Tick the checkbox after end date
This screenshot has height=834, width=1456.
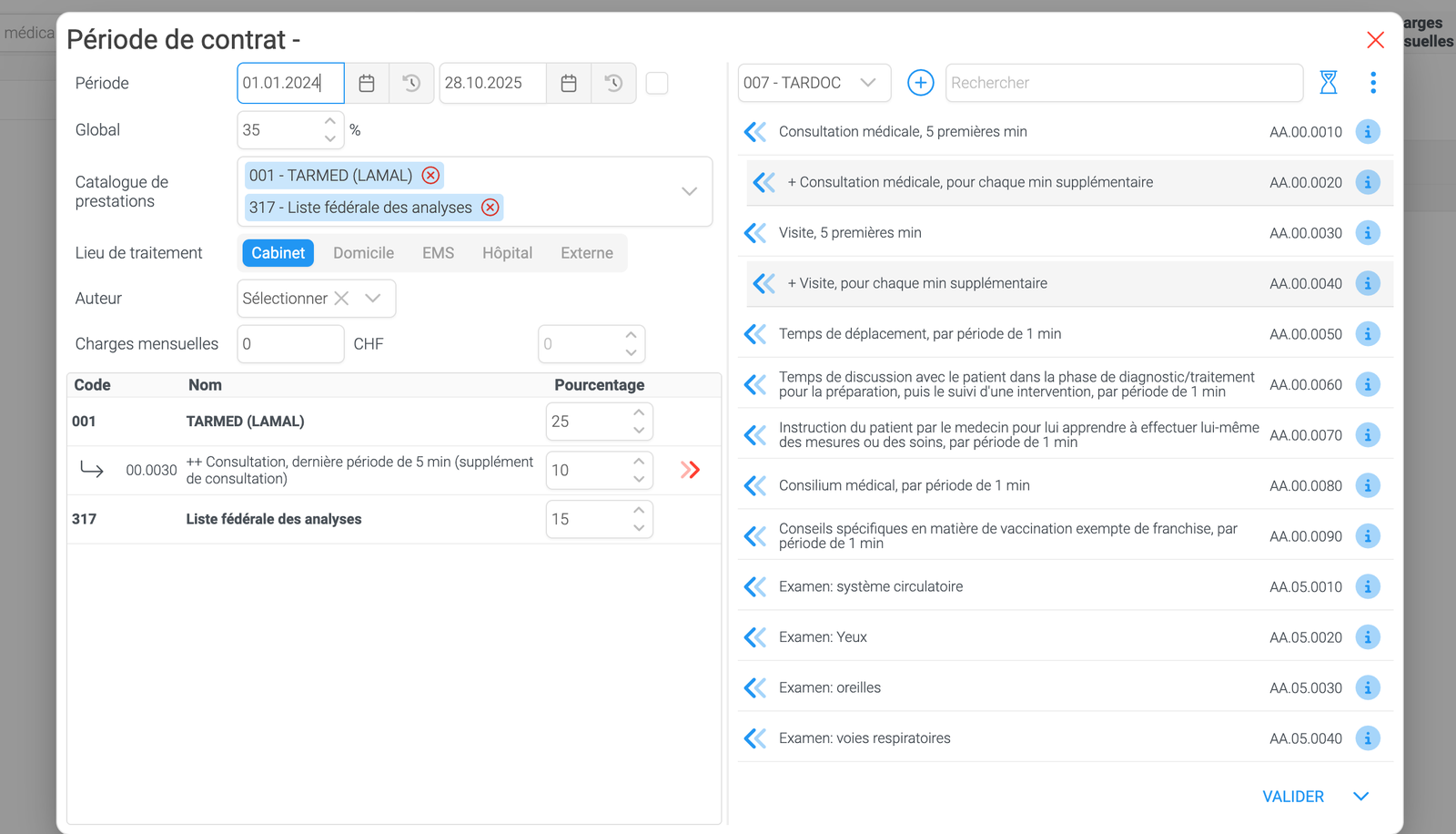(x=657, y=83)
